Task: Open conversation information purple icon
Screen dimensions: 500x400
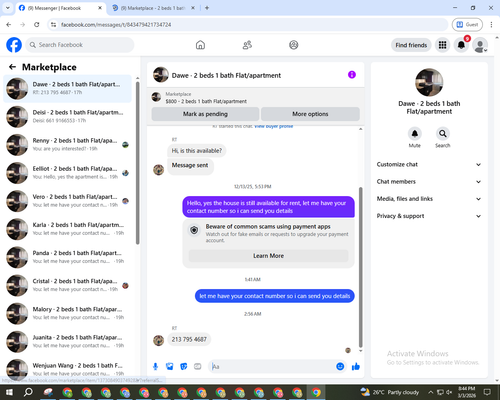Action: (352, 75)
